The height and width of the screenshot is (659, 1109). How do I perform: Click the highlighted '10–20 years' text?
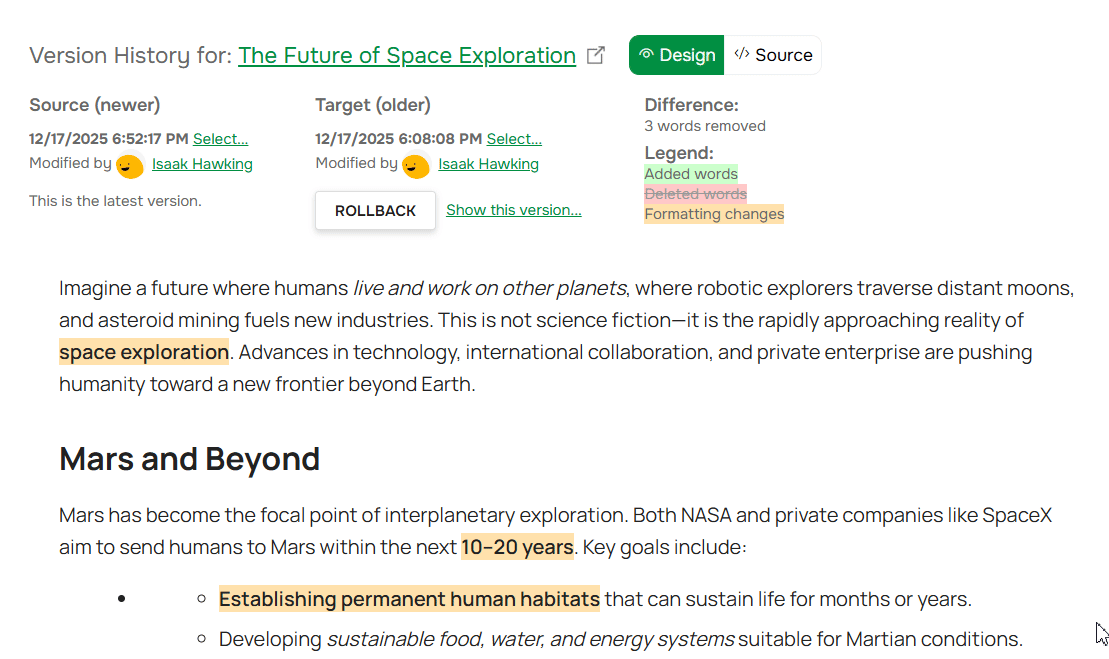517,547
